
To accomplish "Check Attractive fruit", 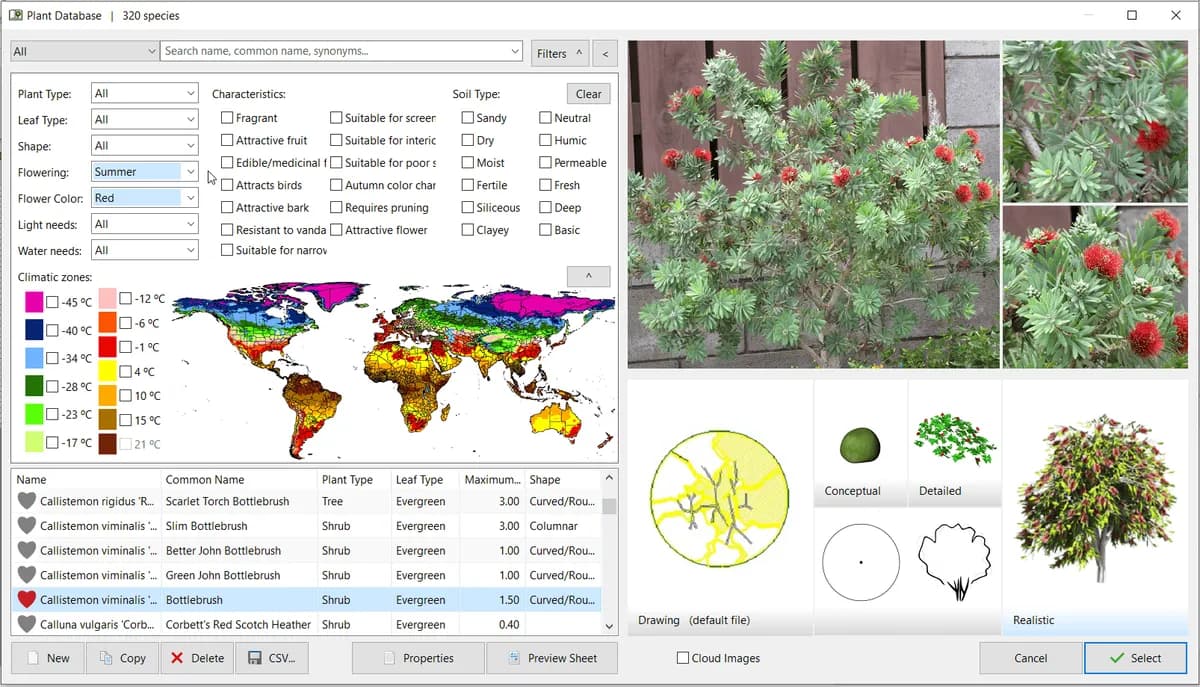I will coord(227,140).
